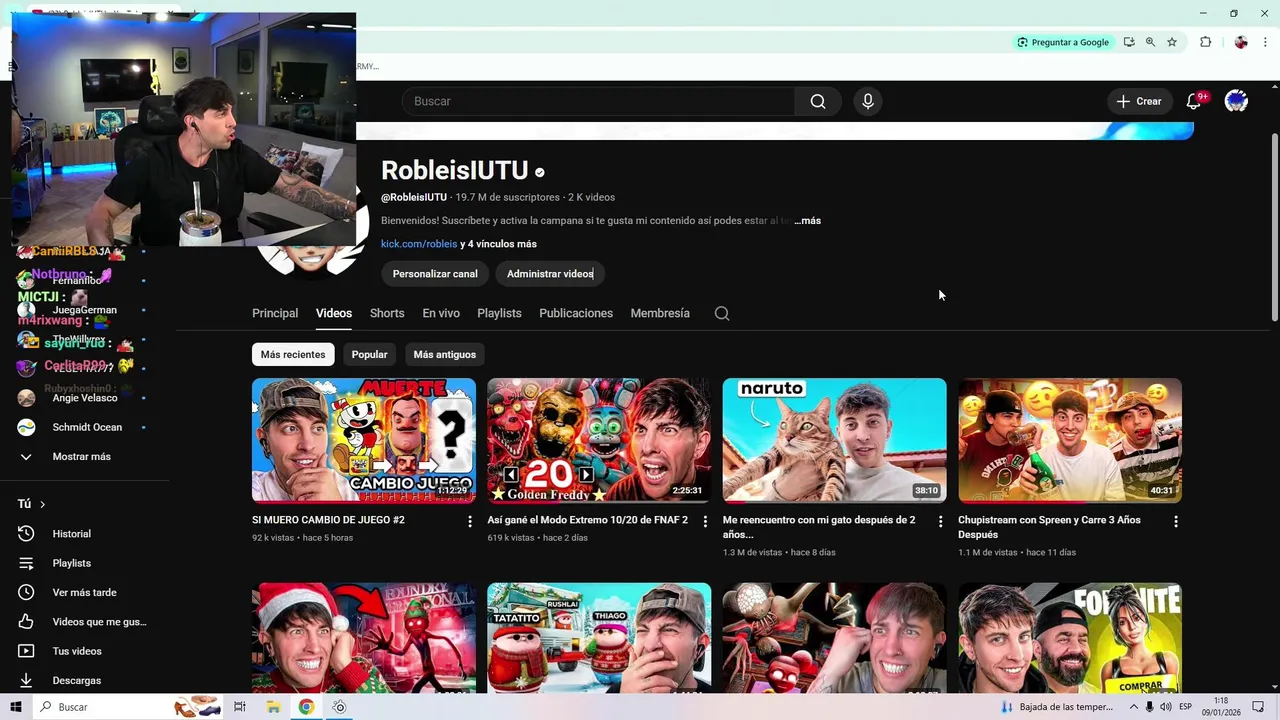Expand the Tú section chevron
The image size is (1280, 720).
pos(42,504)
